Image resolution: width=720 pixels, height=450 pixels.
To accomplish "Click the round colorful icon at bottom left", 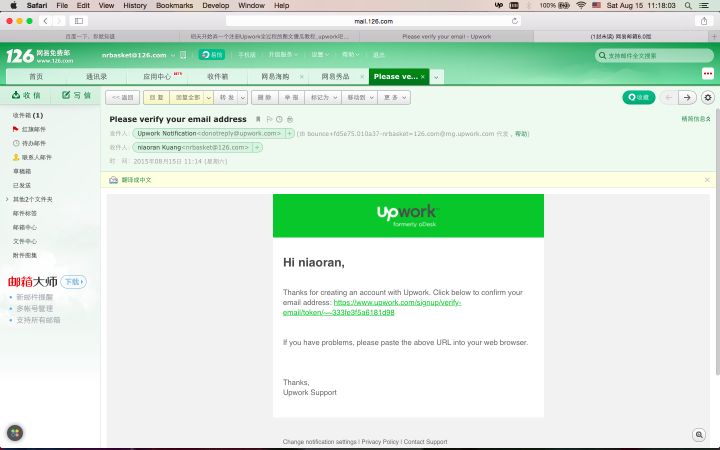I will pyautogui.click(x=15, y=433).
